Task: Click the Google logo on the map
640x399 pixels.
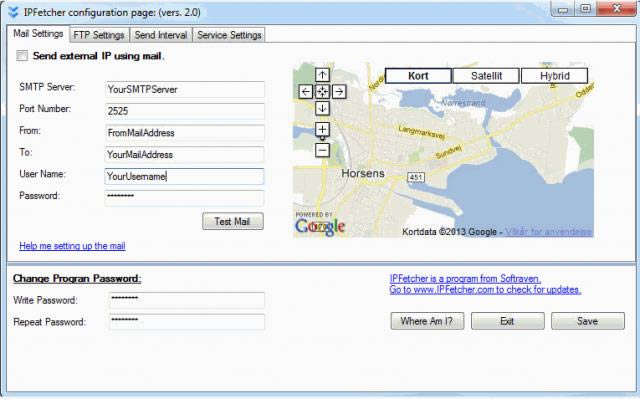Action: click(x=320, y=227)
